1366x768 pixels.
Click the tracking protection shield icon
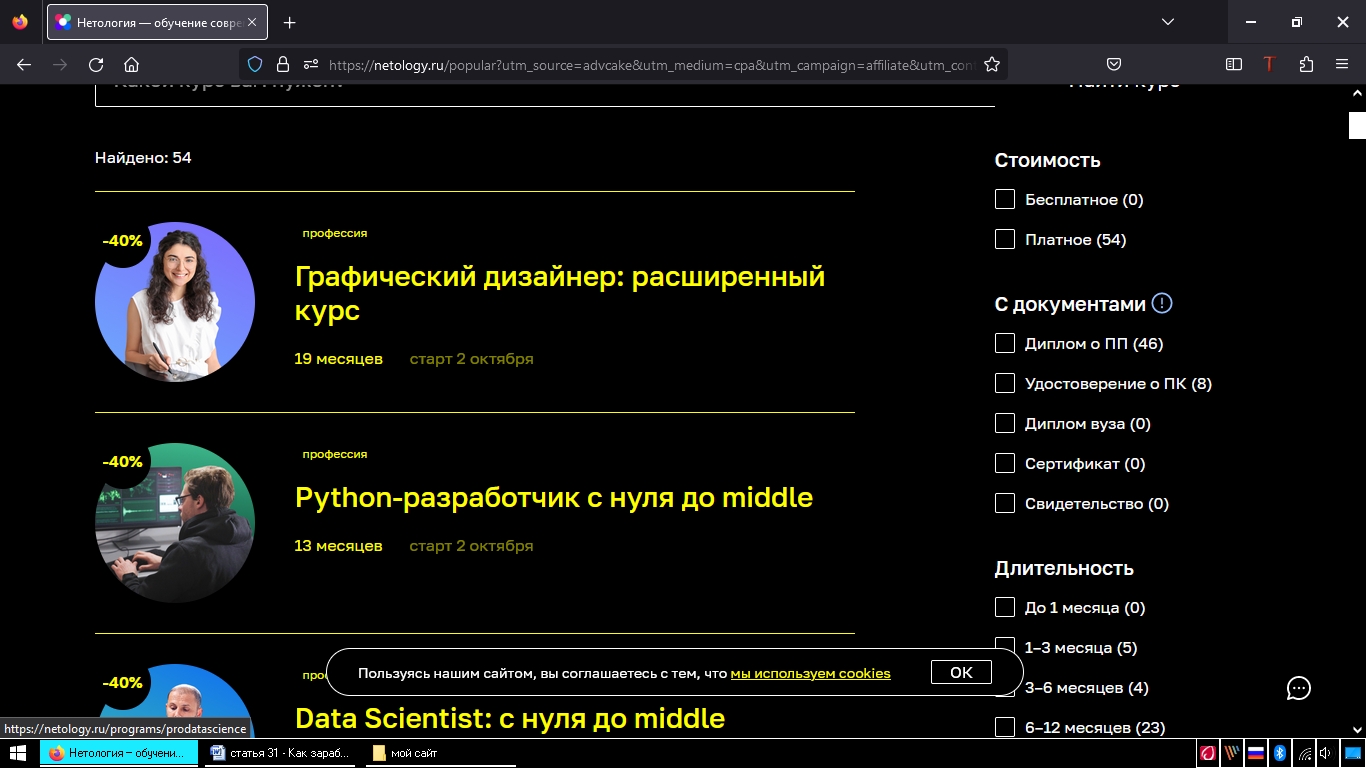click(255, 64)
